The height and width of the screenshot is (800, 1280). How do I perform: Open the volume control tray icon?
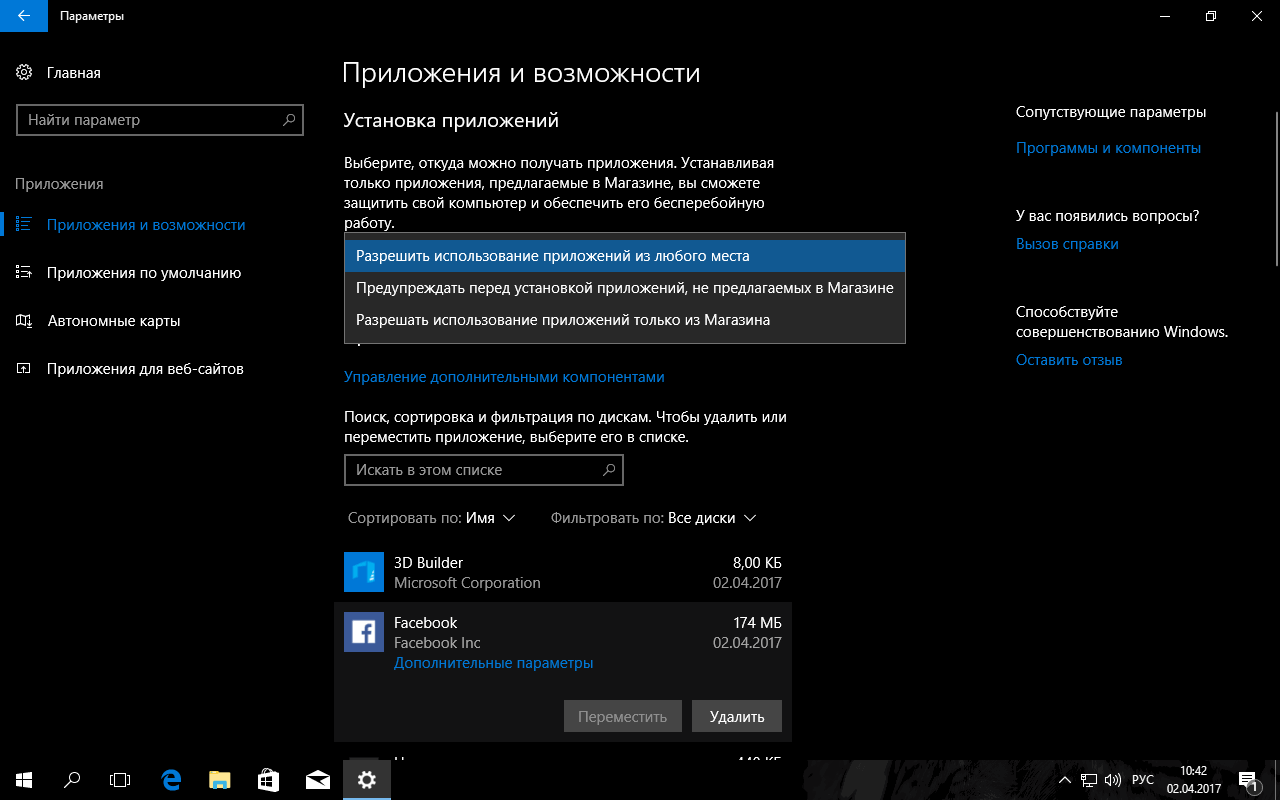click(x=1113, y=780)
